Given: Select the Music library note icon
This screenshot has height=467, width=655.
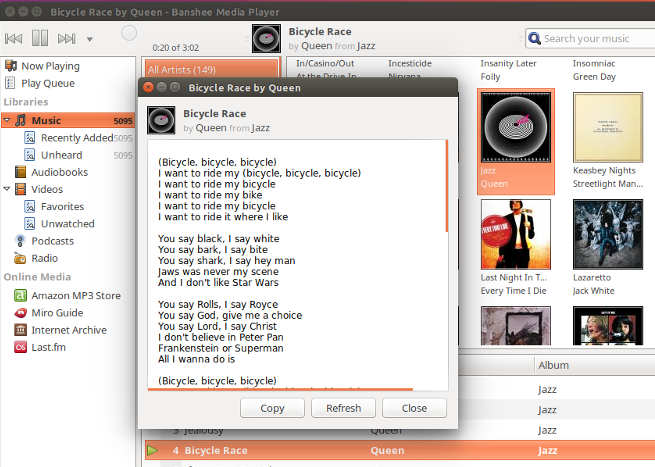Looking at the screenshot, I should point(20,120).
